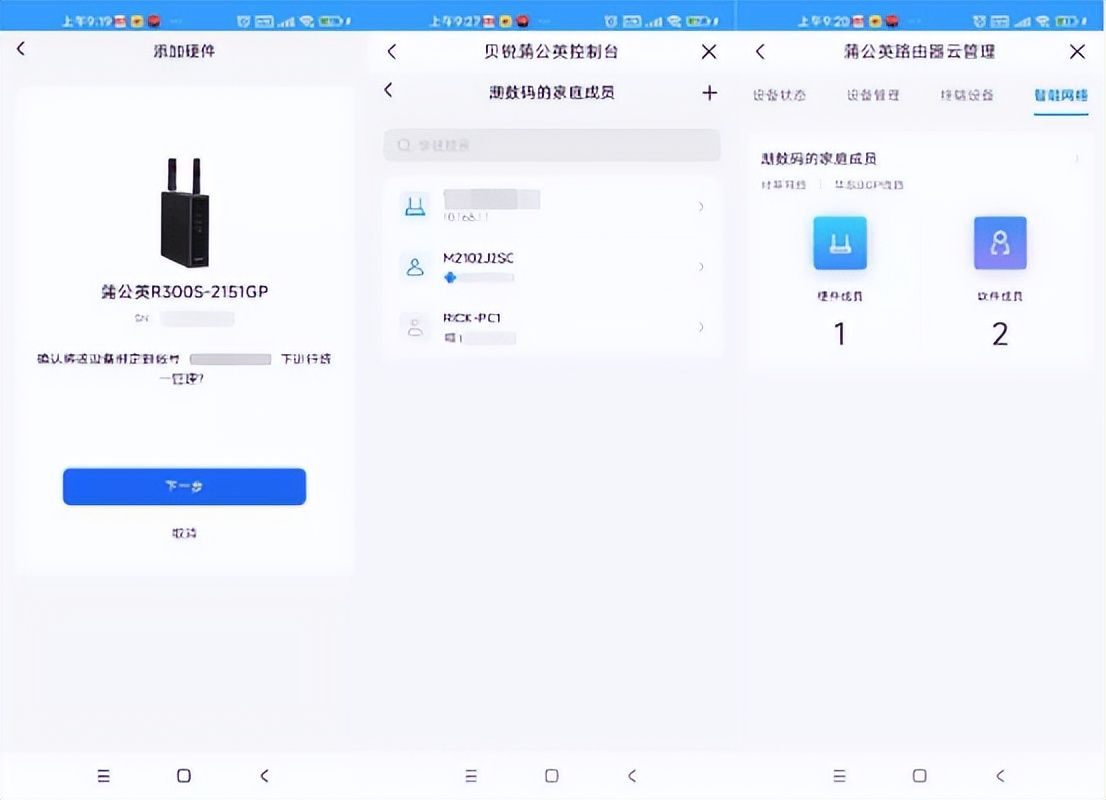This screenshot has height=800, width=1106.
Task: Tap the router icon in the first member row
Action: 415,207
